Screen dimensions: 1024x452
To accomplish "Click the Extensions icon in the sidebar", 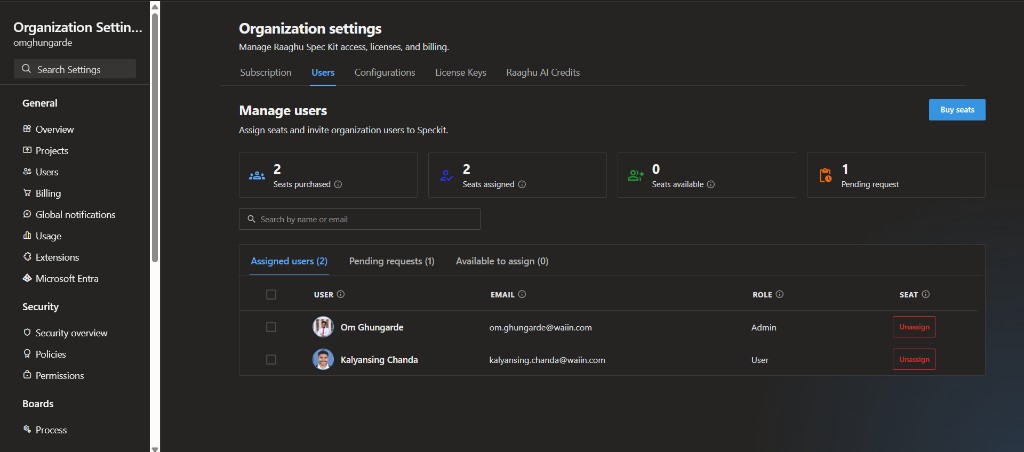I will click(x=27, y=257).
